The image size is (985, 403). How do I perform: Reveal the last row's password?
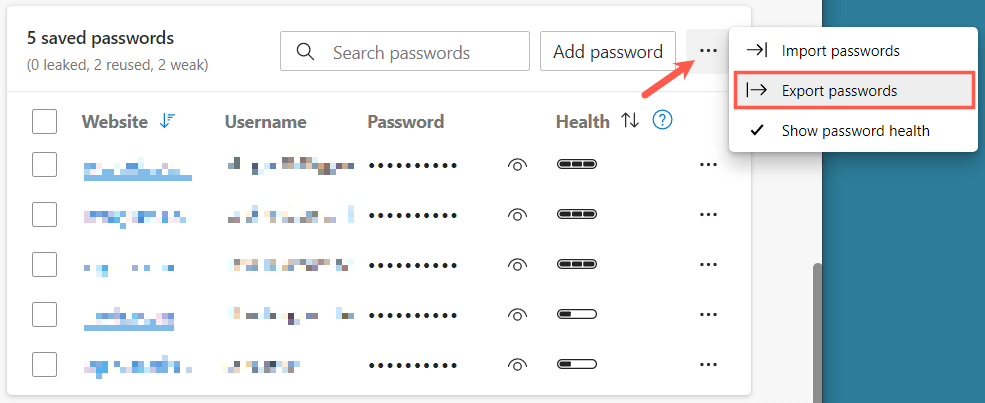click(517, 365)
